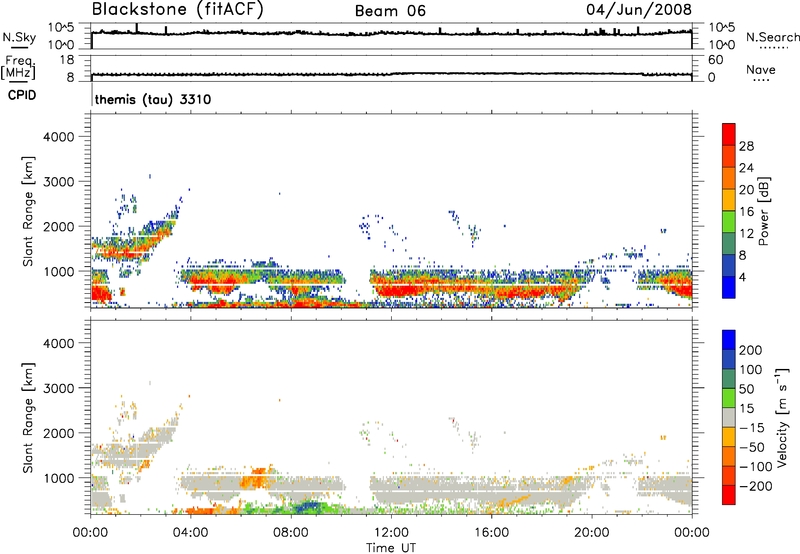Click the 04:00 time axis label
The image size is (800, 554).
(190, 533)
